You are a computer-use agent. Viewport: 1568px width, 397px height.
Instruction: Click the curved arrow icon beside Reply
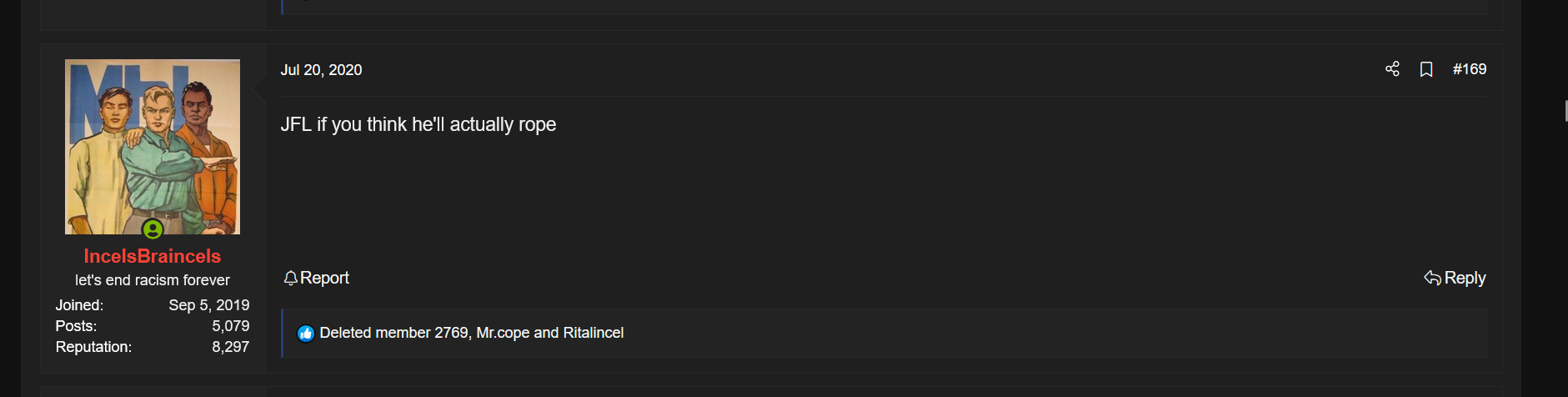pyautogui.click(x=1432, y=278)
